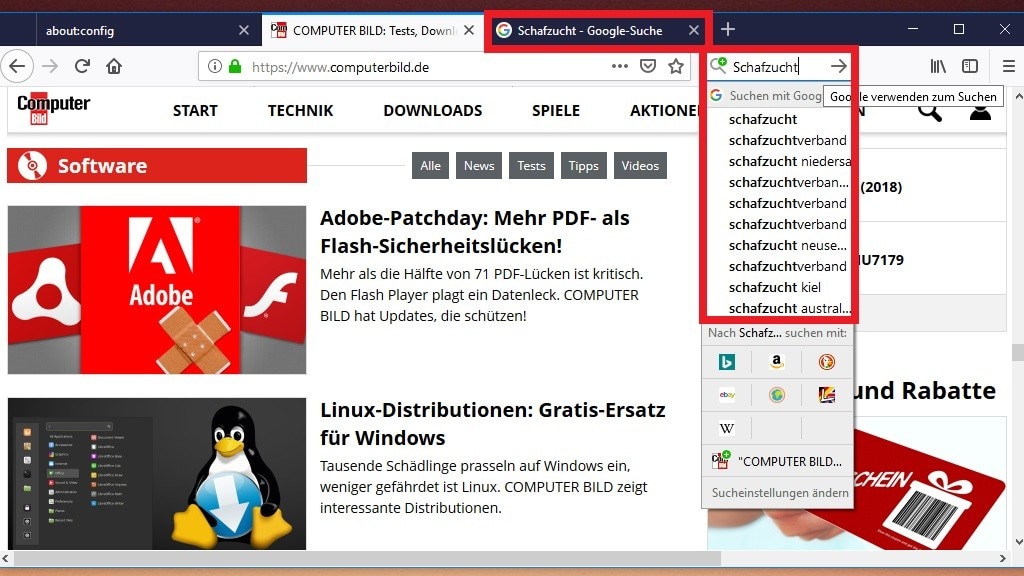Click the vertical scrollbar down arrow

[x=1017, y=541]
